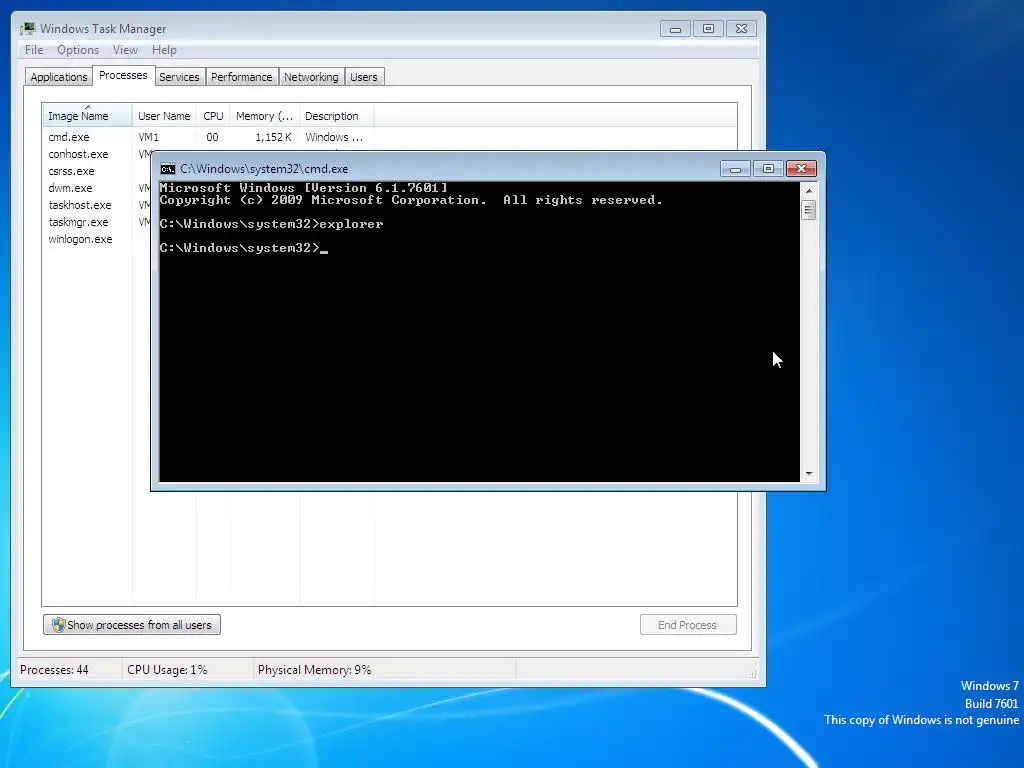Click the explorer command line in cmd

pyautogui.click(x=271, y=224)
